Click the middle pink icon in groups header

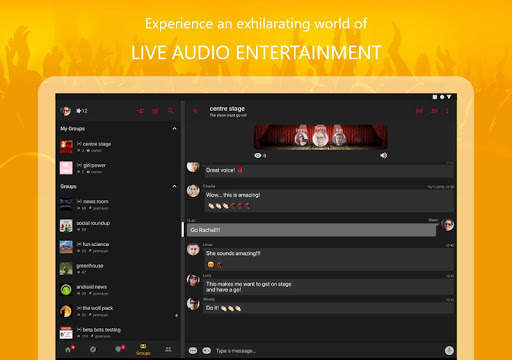click(155, 111)
